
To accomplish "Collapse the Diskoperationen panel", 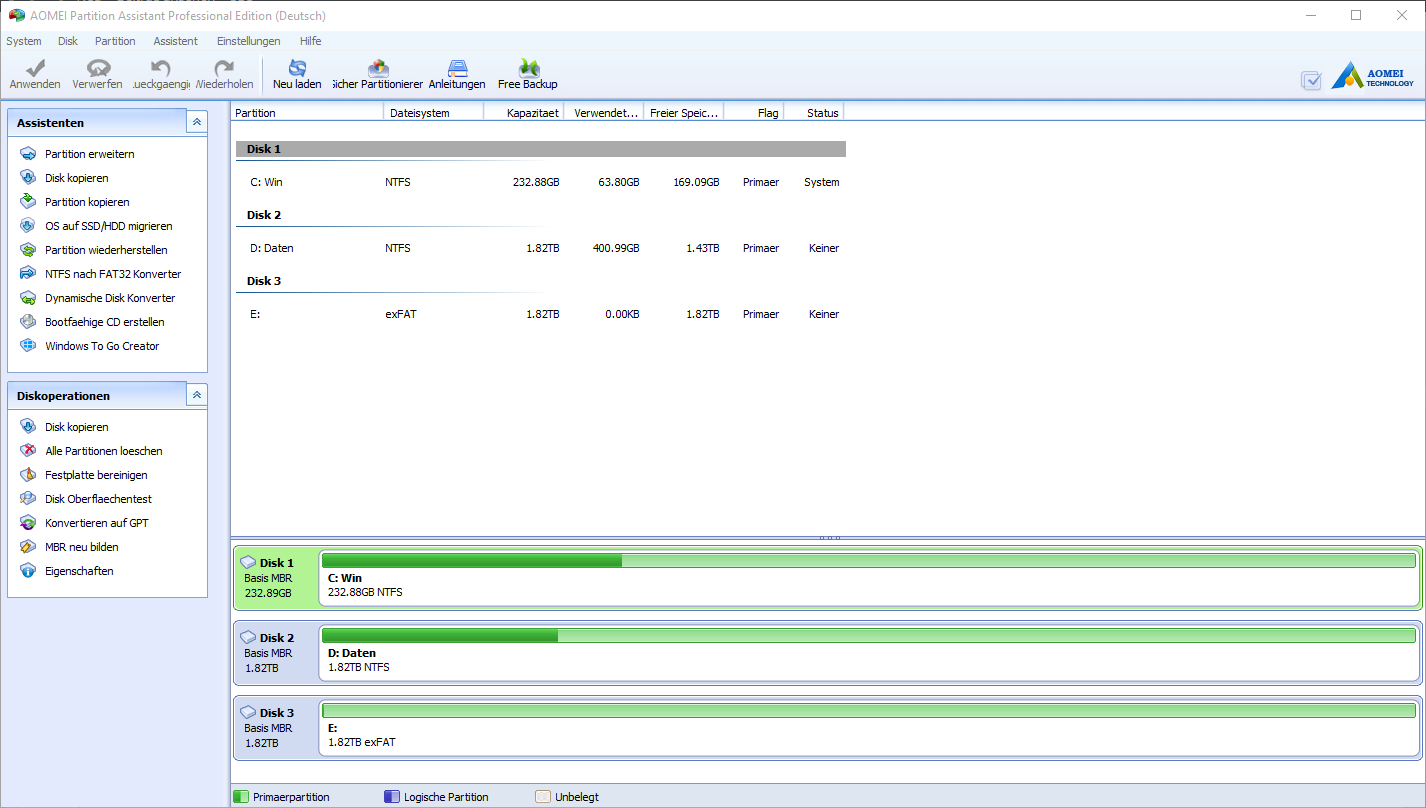I will 197,395.
